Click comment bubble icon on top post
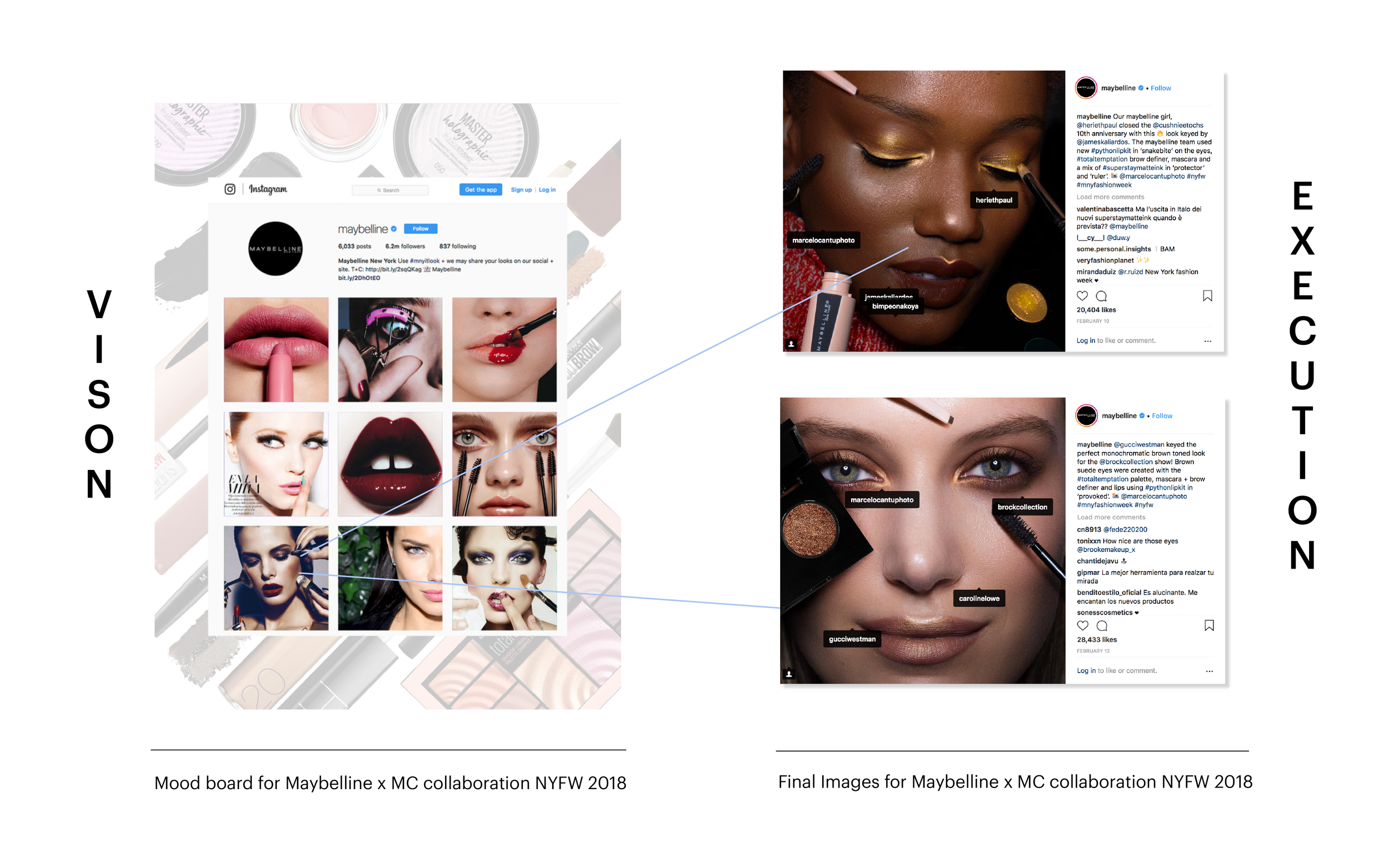This screenshot has width=1389, height=868. 1101,296
